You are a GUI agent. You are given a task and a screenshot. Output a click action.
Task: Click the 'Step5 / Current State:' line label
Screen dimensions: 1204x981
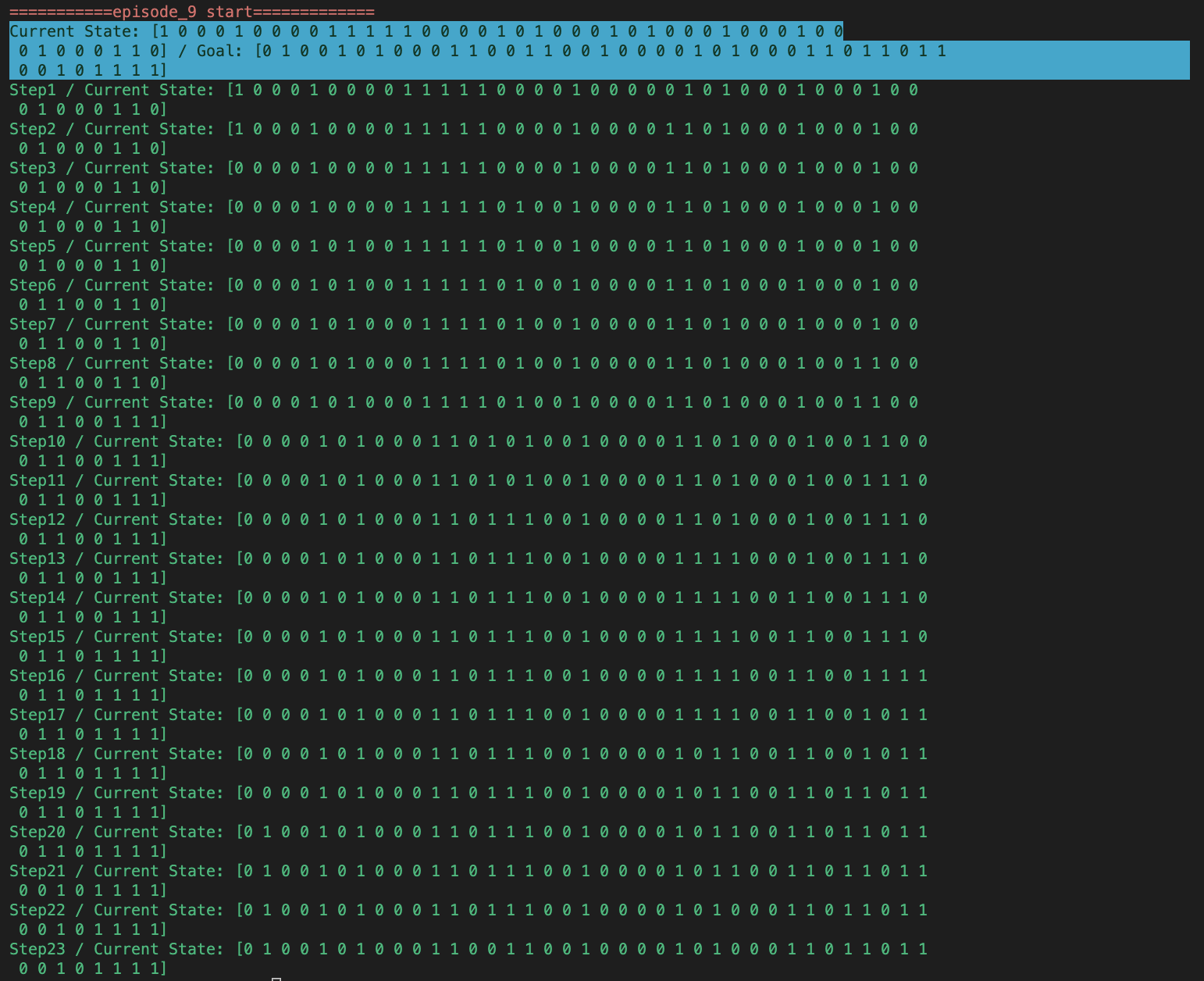(112, 246)
